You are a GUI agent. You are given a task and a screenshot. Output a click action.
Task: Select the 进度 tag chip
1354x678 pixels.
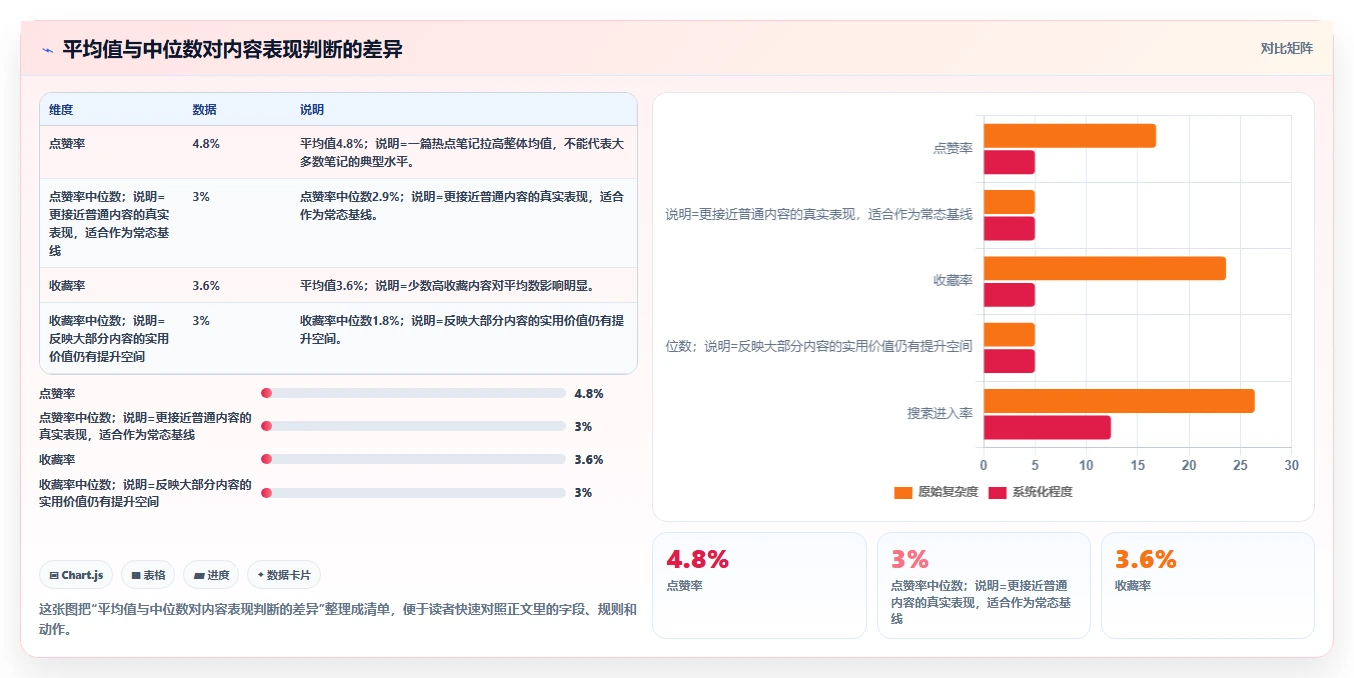pos(212,575)
